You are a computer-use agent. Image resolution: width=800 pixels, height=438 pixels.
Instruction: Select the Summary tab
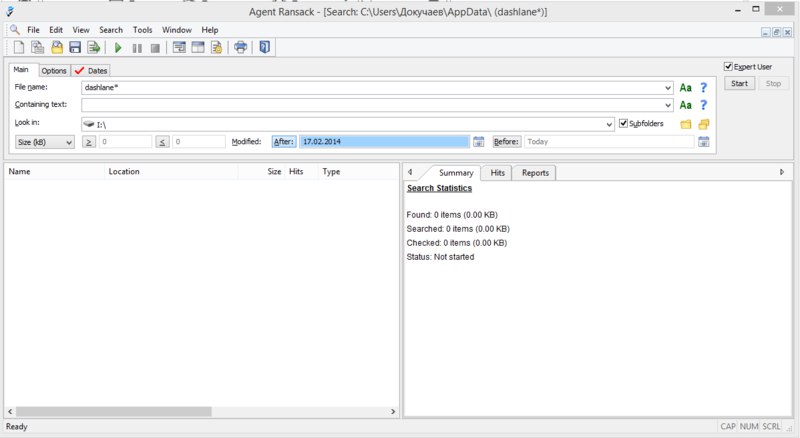[x=456, y=173]
